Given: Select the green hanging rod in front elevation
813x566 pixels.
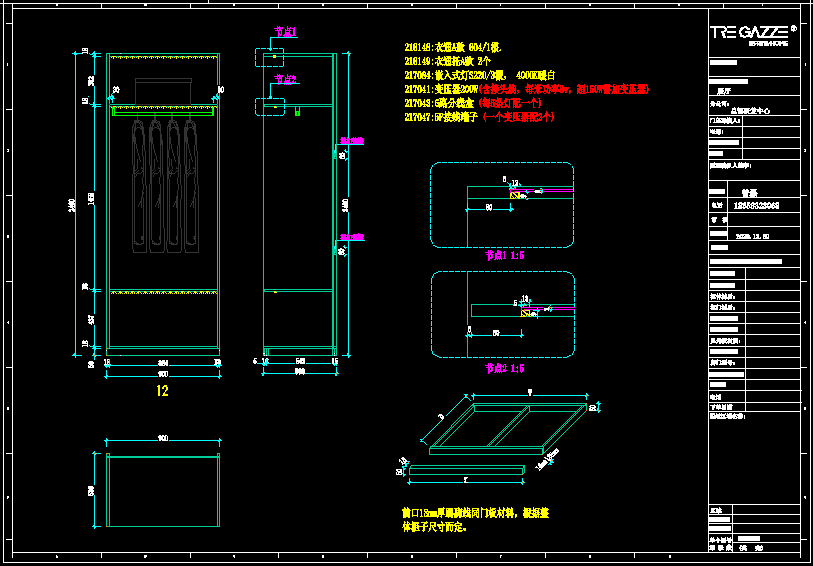Looking at the screenshot, I should click(x=163, y=111).
